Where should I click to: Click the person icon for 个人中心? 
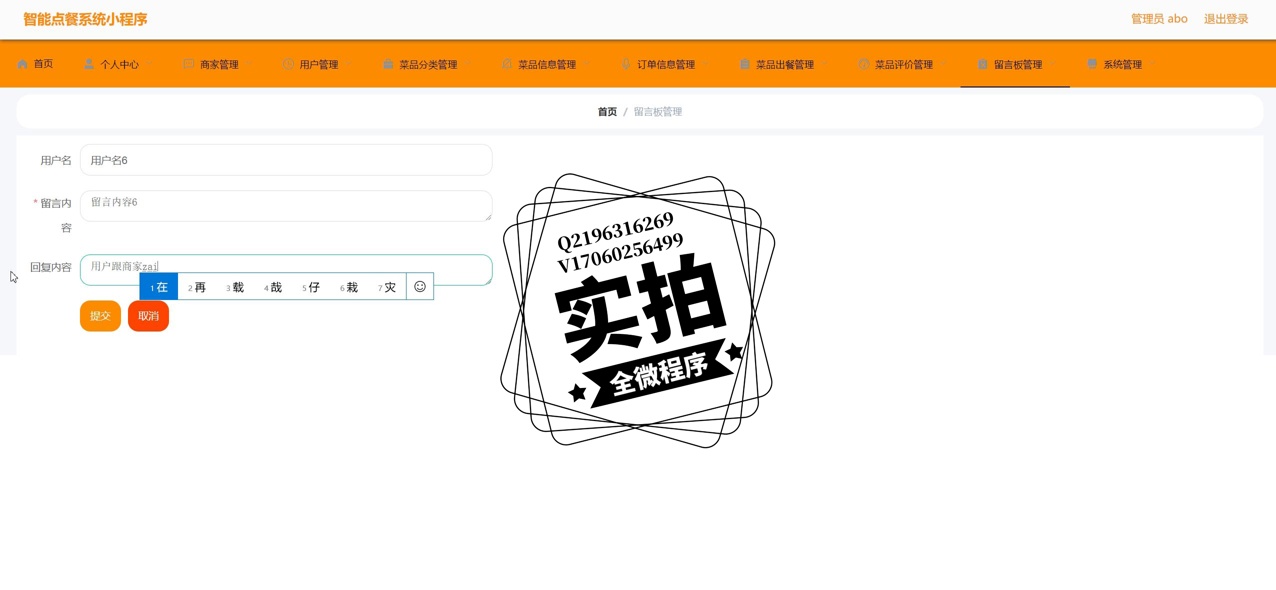click(x=89, y=64)
